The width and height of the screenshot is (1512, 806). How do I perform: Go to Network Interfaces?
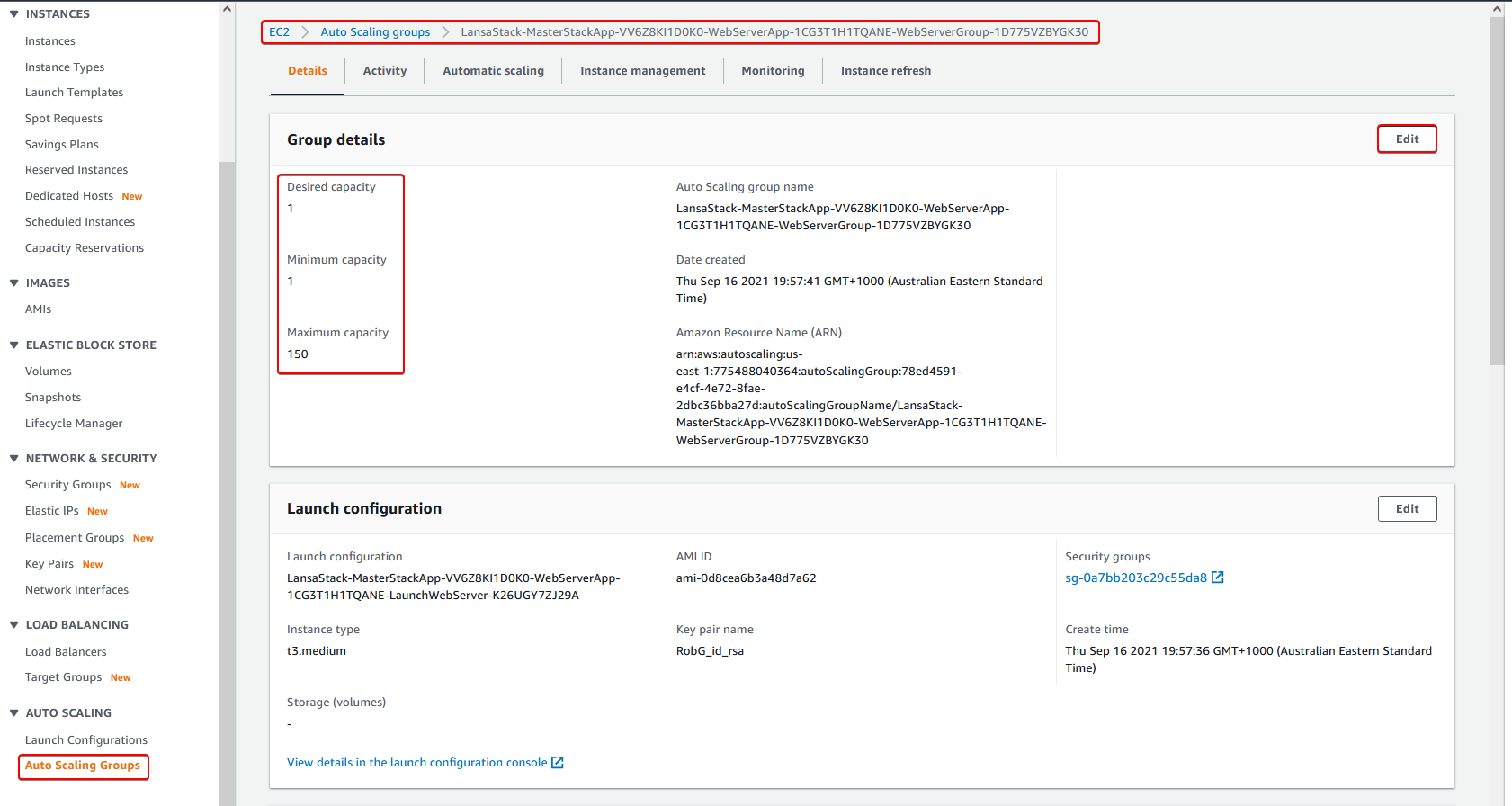(x=77, y=590)
